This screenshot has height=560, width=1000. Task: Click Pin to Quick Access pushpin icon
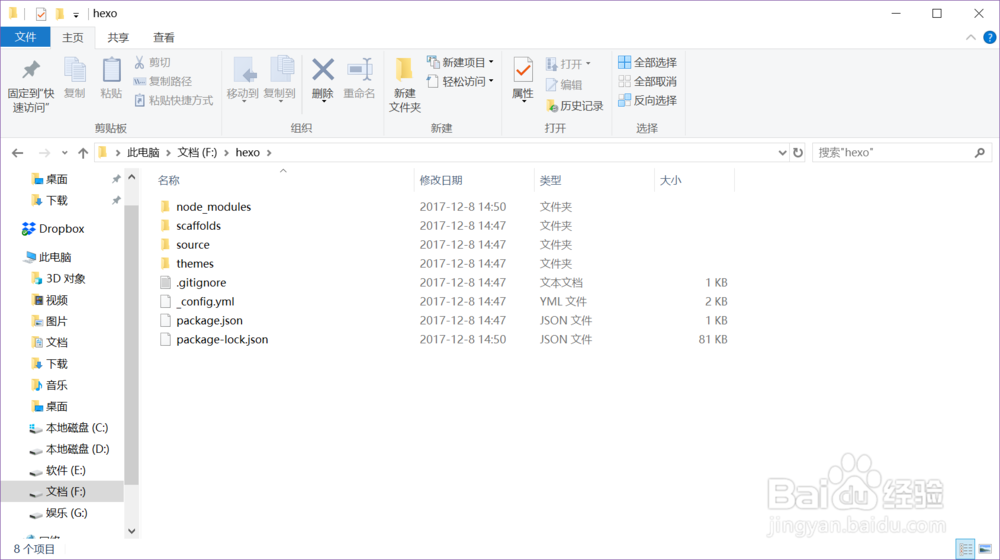31,70
